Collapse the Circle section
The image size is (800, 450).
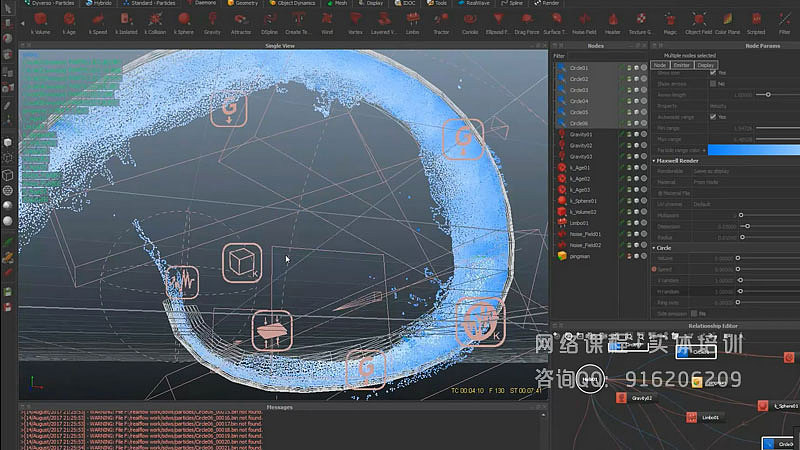pos(655,248)
